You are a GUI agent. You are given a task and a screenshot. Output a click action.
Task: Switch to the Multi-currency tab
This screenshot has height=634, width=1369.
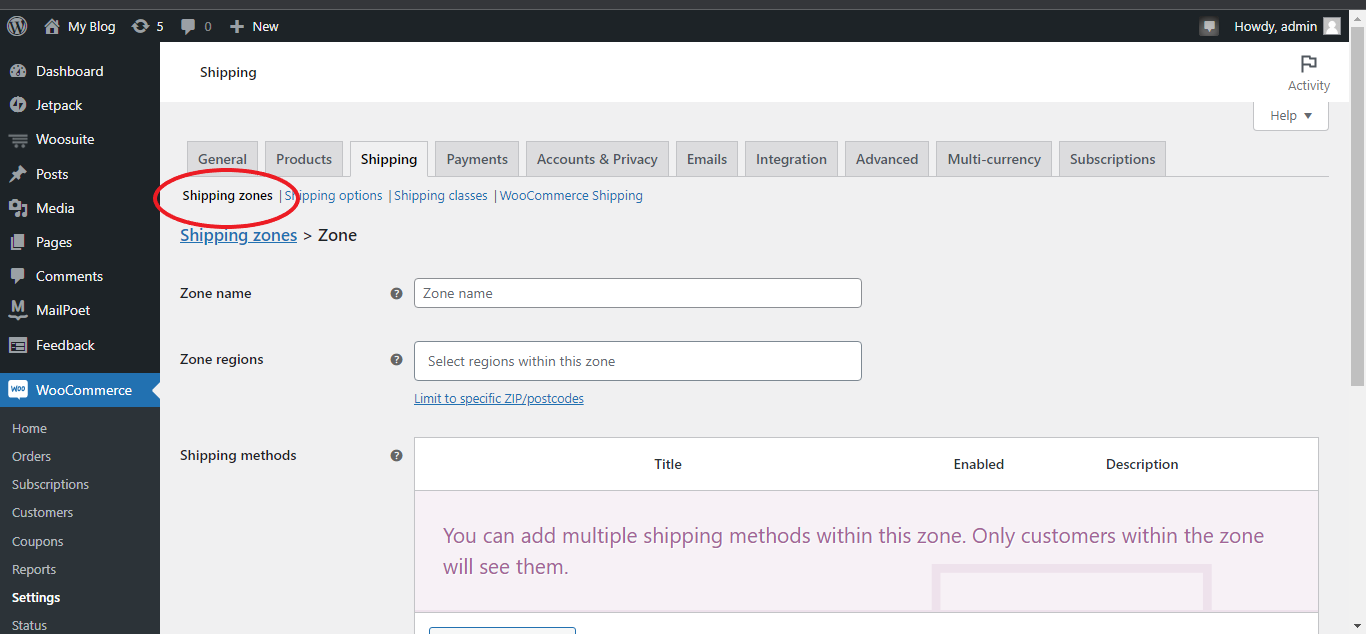point(994,159)
